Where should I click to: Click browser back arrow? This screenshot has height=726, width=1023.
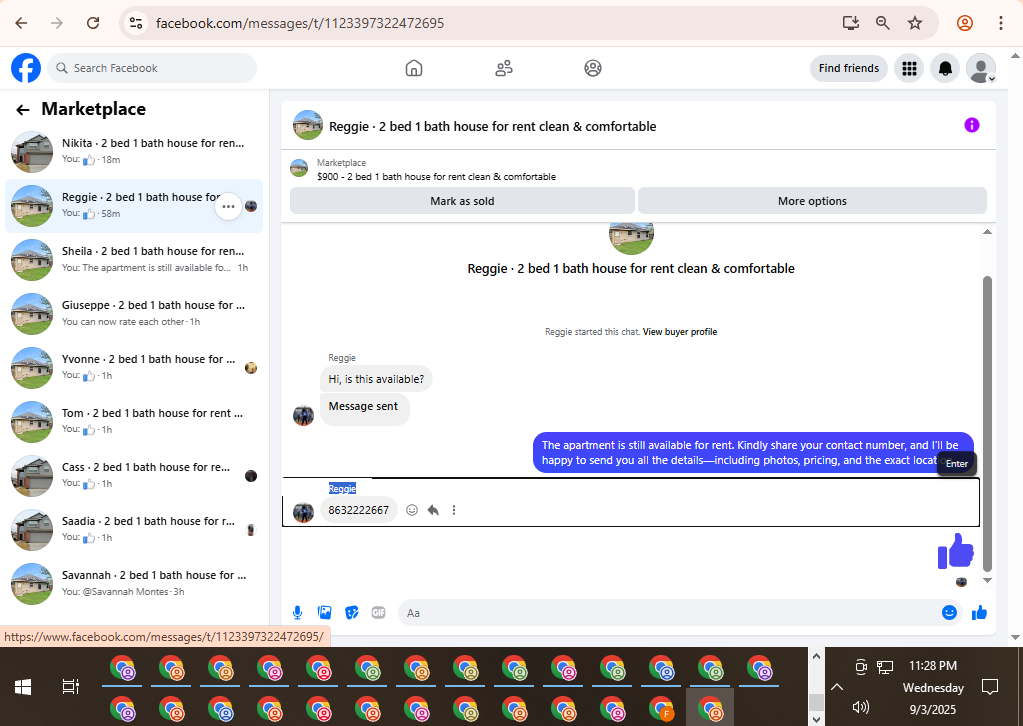point(21,23)
